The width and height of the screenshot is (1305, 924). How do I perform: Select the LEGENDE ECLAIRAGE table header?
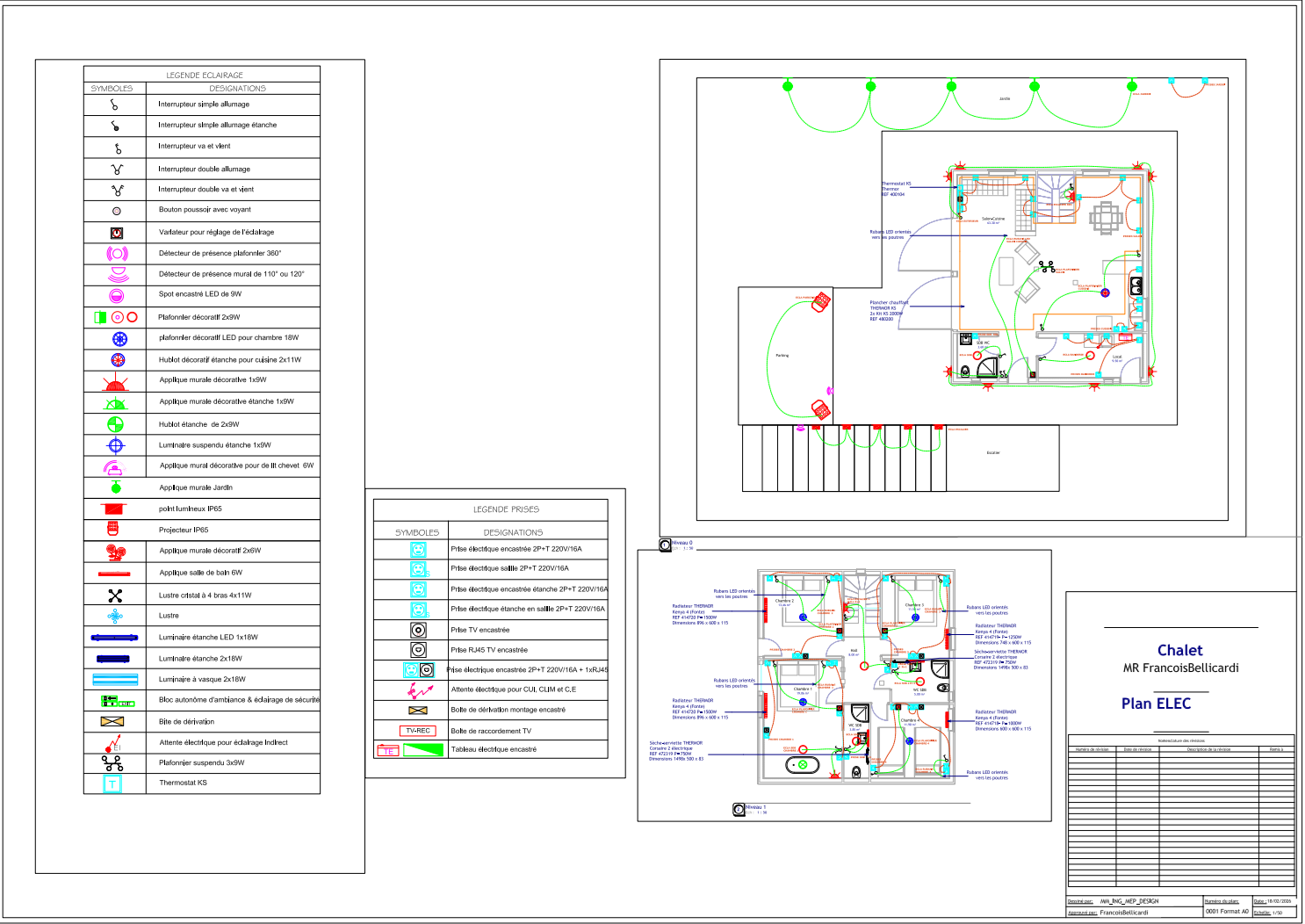point(205,76)
